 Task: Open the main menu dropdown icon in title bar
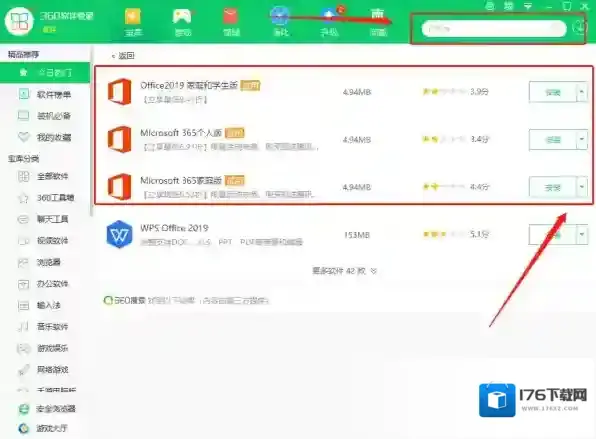(528, 6)
